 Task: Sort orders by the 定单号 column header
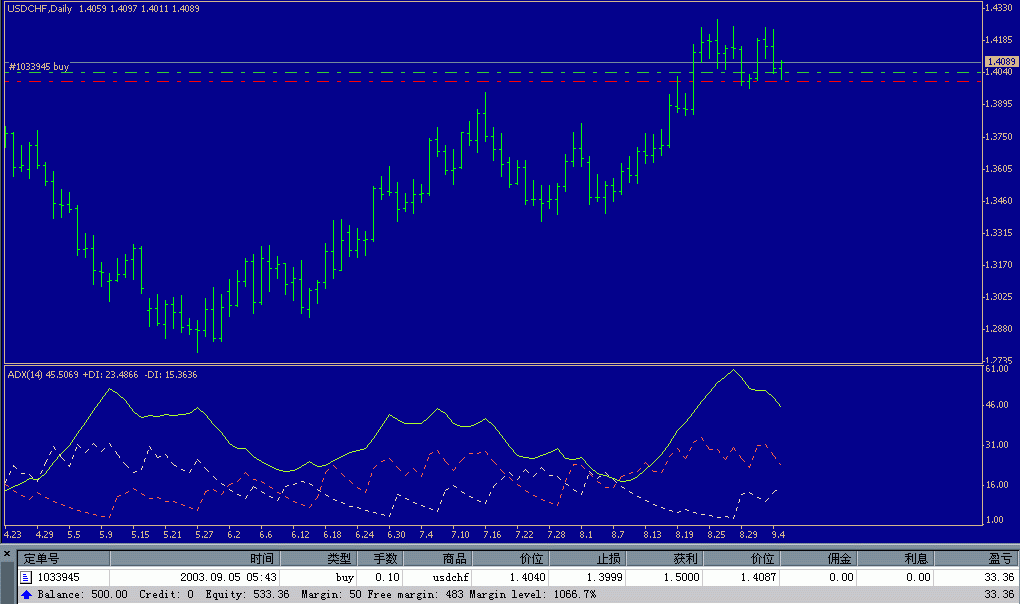click(64, 558)
